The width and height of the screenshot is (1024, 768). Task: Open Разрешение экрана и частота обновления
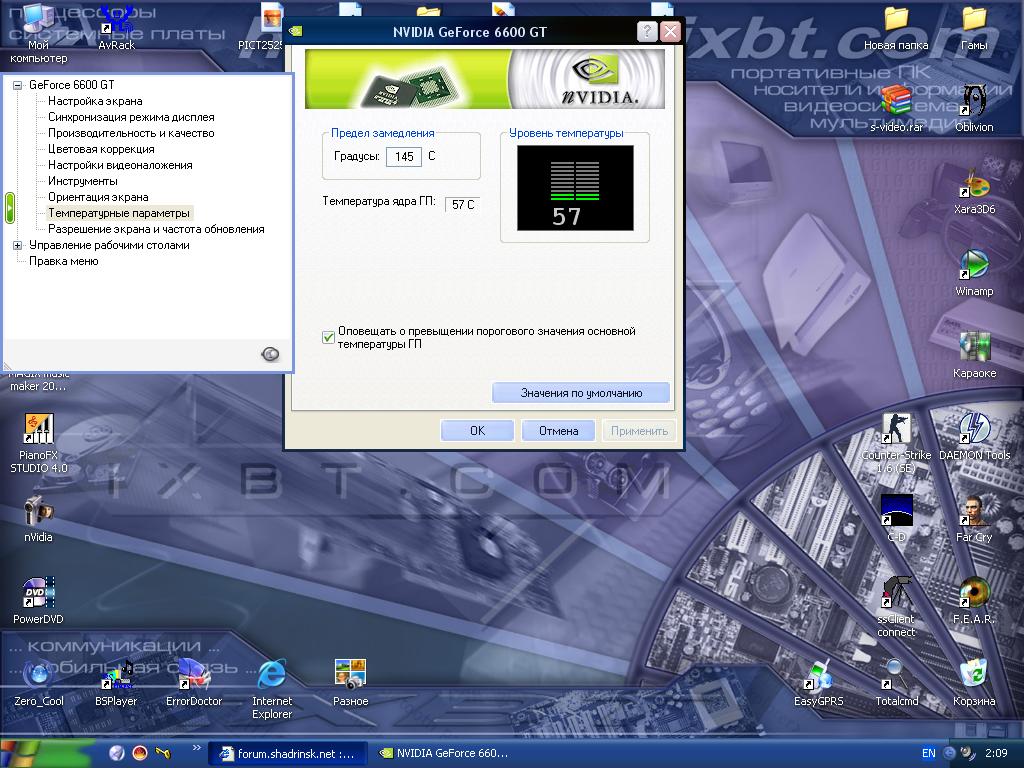[x=156, y=229]
